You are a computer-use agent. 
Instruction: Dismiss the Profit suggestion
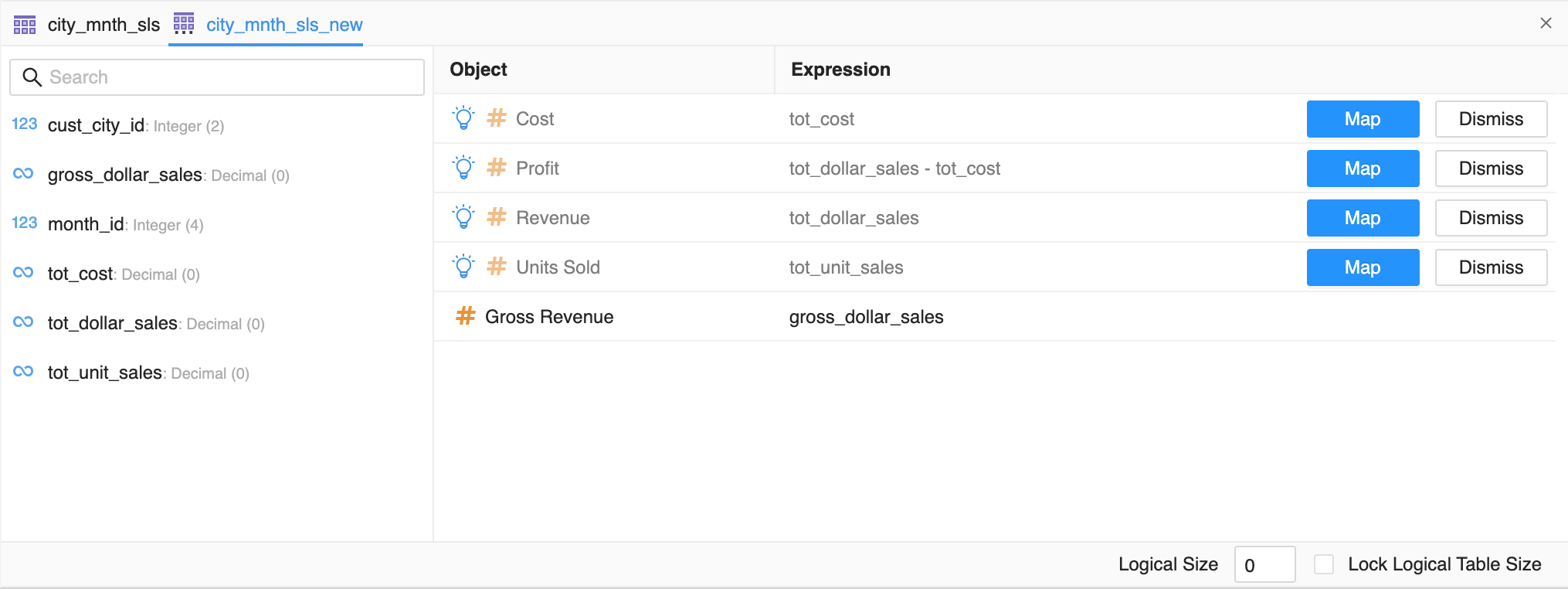(x=1490, y=169)
